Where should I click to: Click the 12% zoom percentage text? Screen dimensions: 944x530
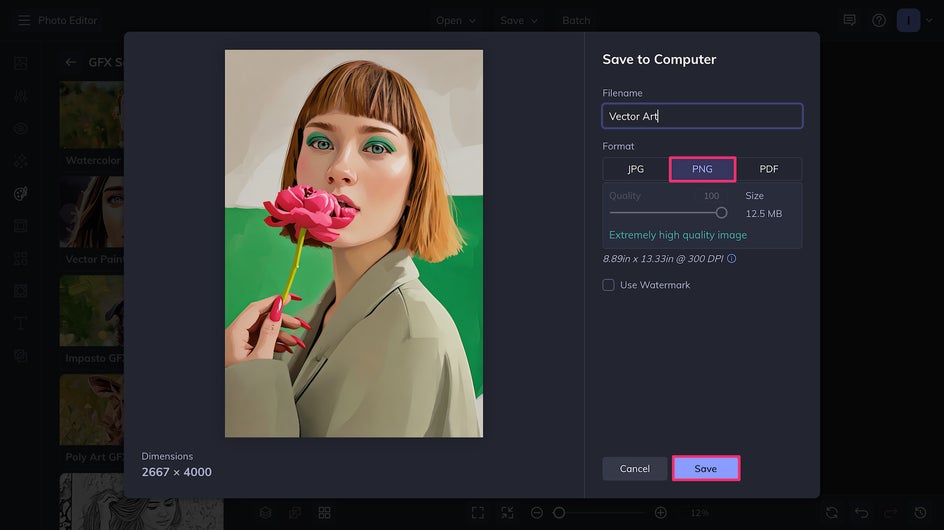(x=699, y=513)
